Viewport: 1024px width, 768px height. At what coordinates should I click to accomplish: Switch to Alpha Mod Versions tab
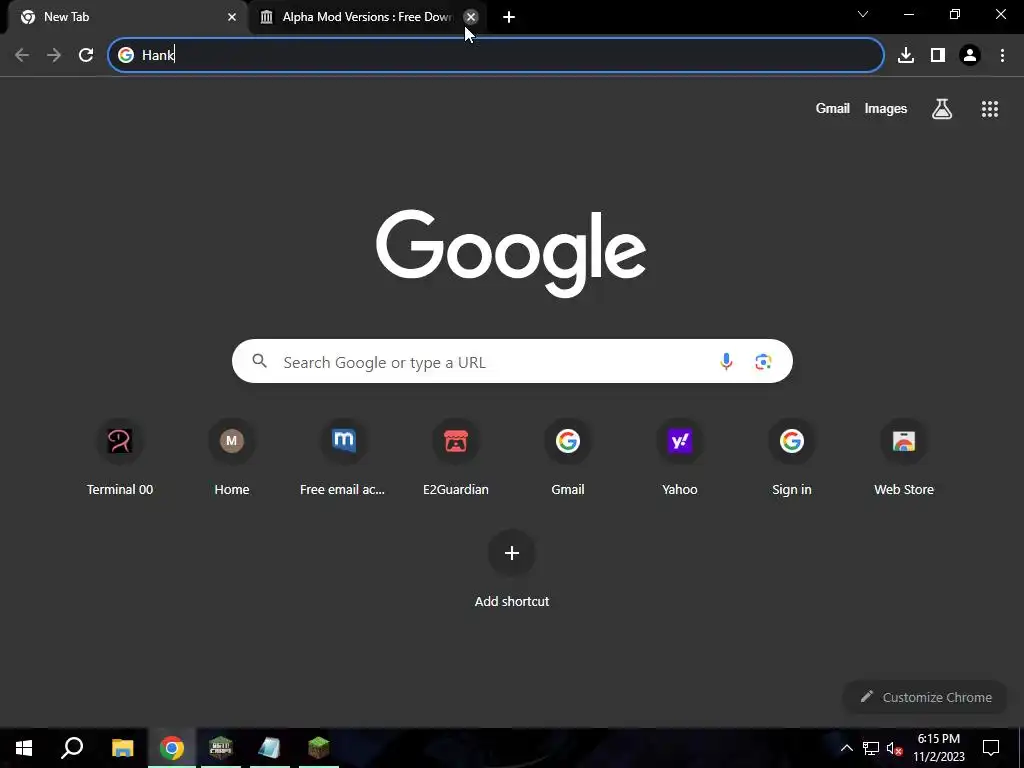(x=368, y=17)
